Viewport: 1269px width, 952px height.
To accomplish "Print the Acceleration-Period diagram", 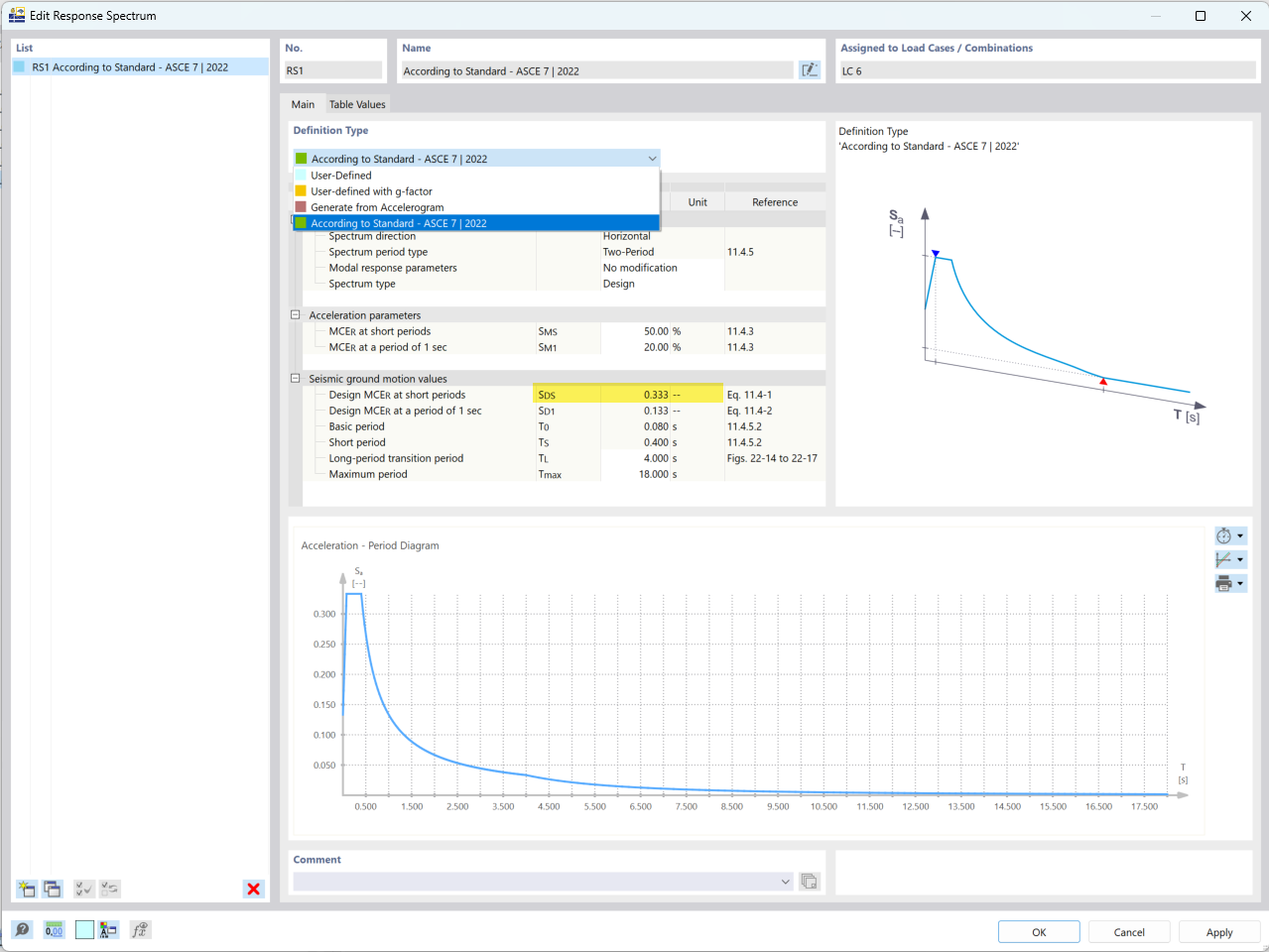I will tap(1224, 583).
